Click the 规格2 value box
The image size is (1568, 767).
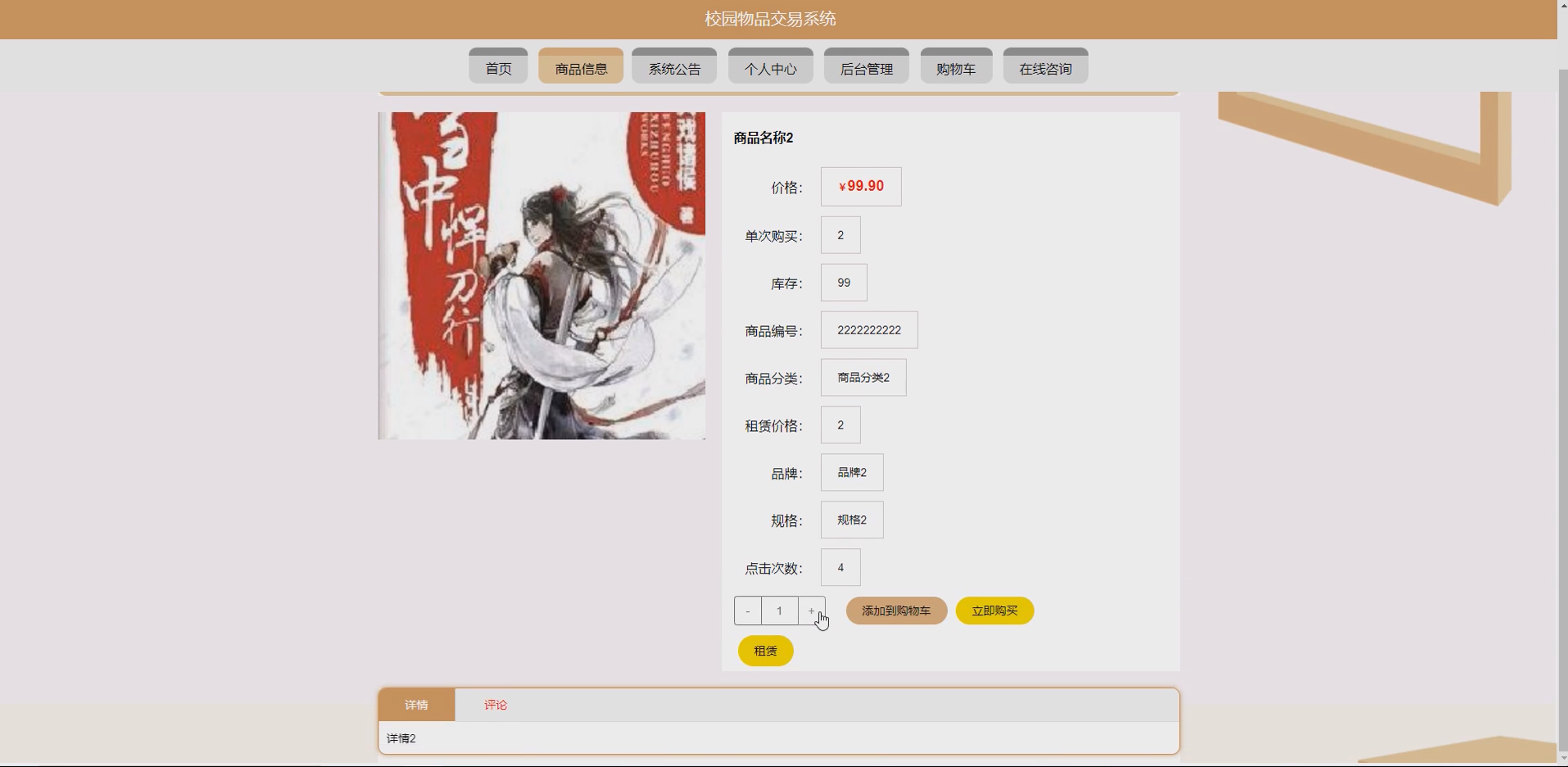pos(852,520)
